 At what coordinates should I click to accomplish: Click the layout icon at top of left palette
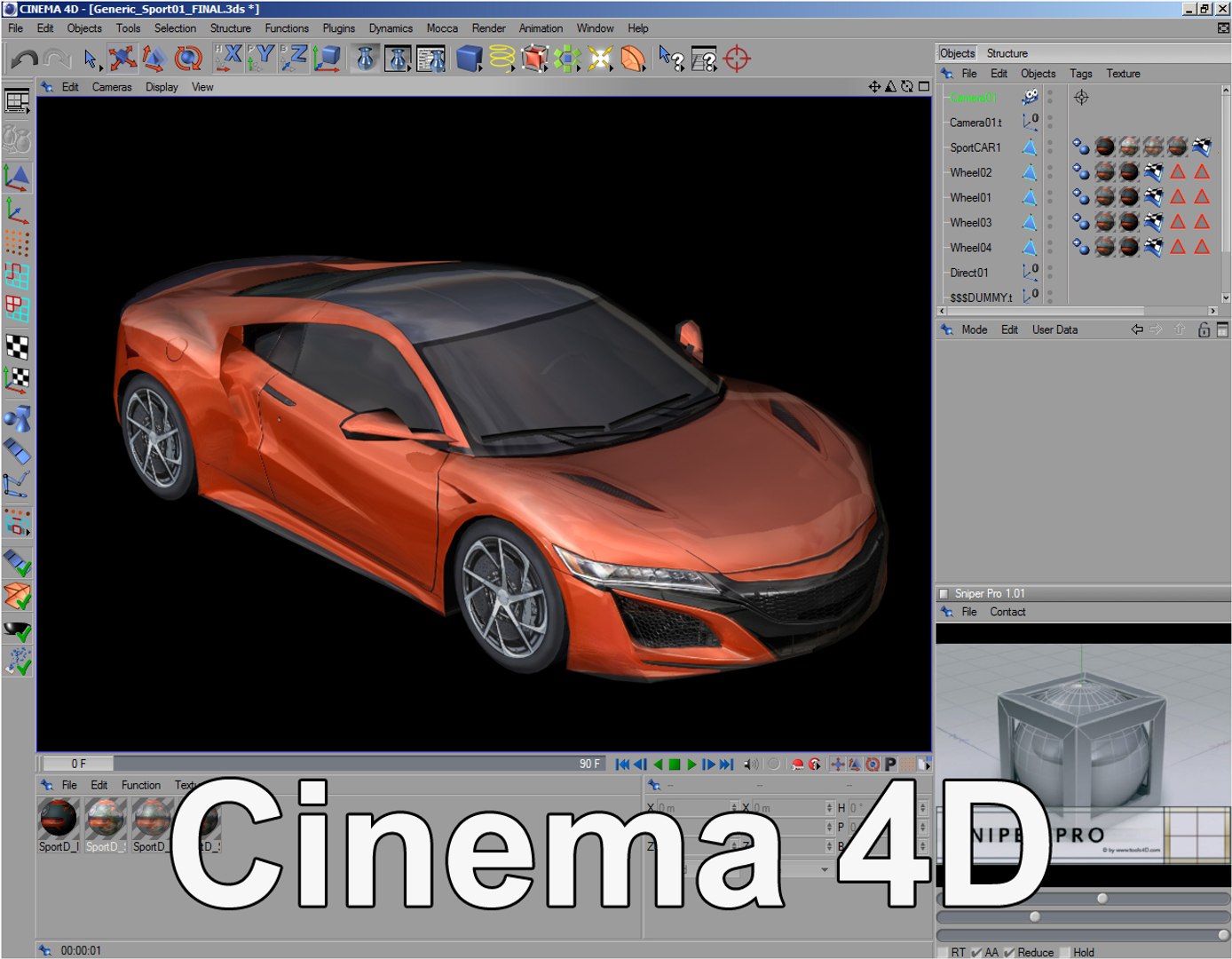pyautogui.click(x=17, y=101)
